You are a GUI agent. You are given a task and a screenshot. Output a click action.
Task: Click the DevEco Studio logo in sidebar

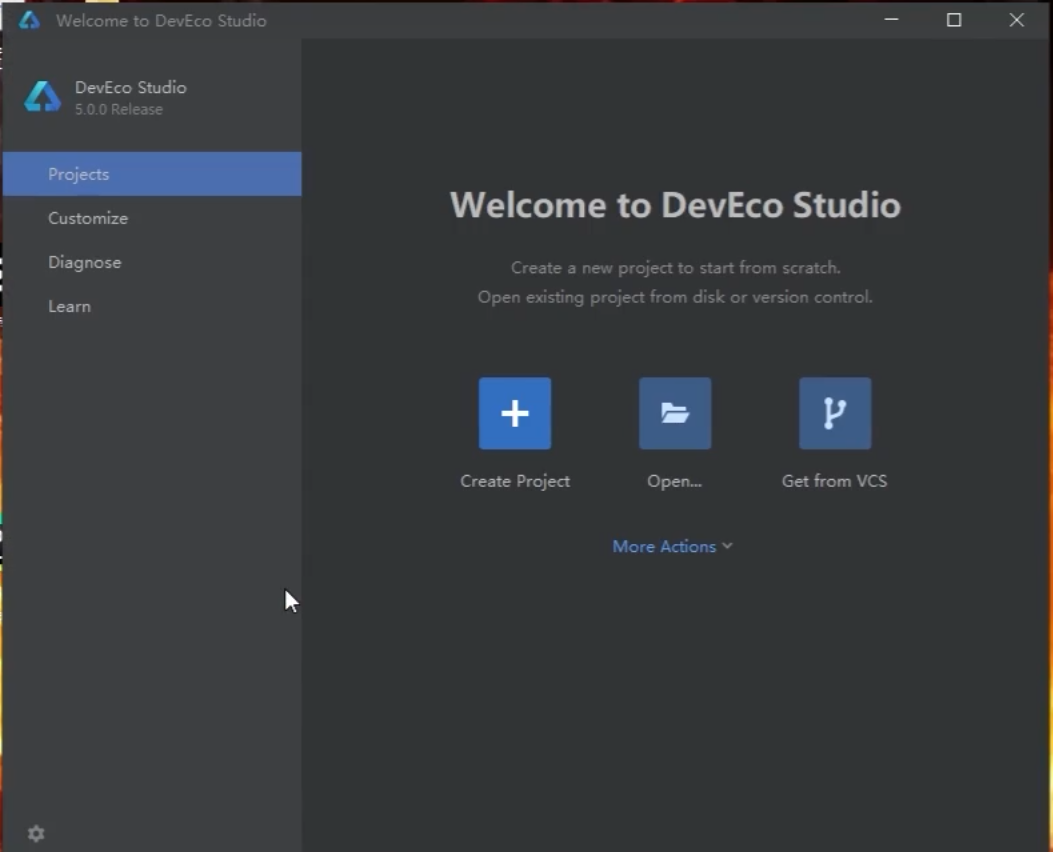[x=42, y=97]
